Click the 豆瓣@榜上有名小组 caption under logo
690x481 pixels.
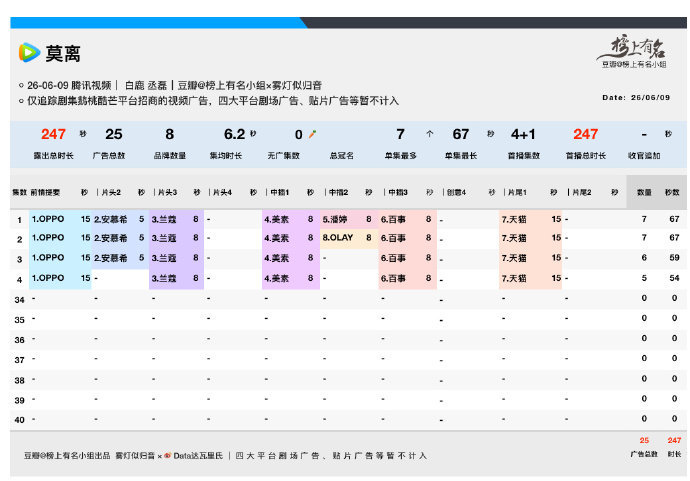(634, 64)
